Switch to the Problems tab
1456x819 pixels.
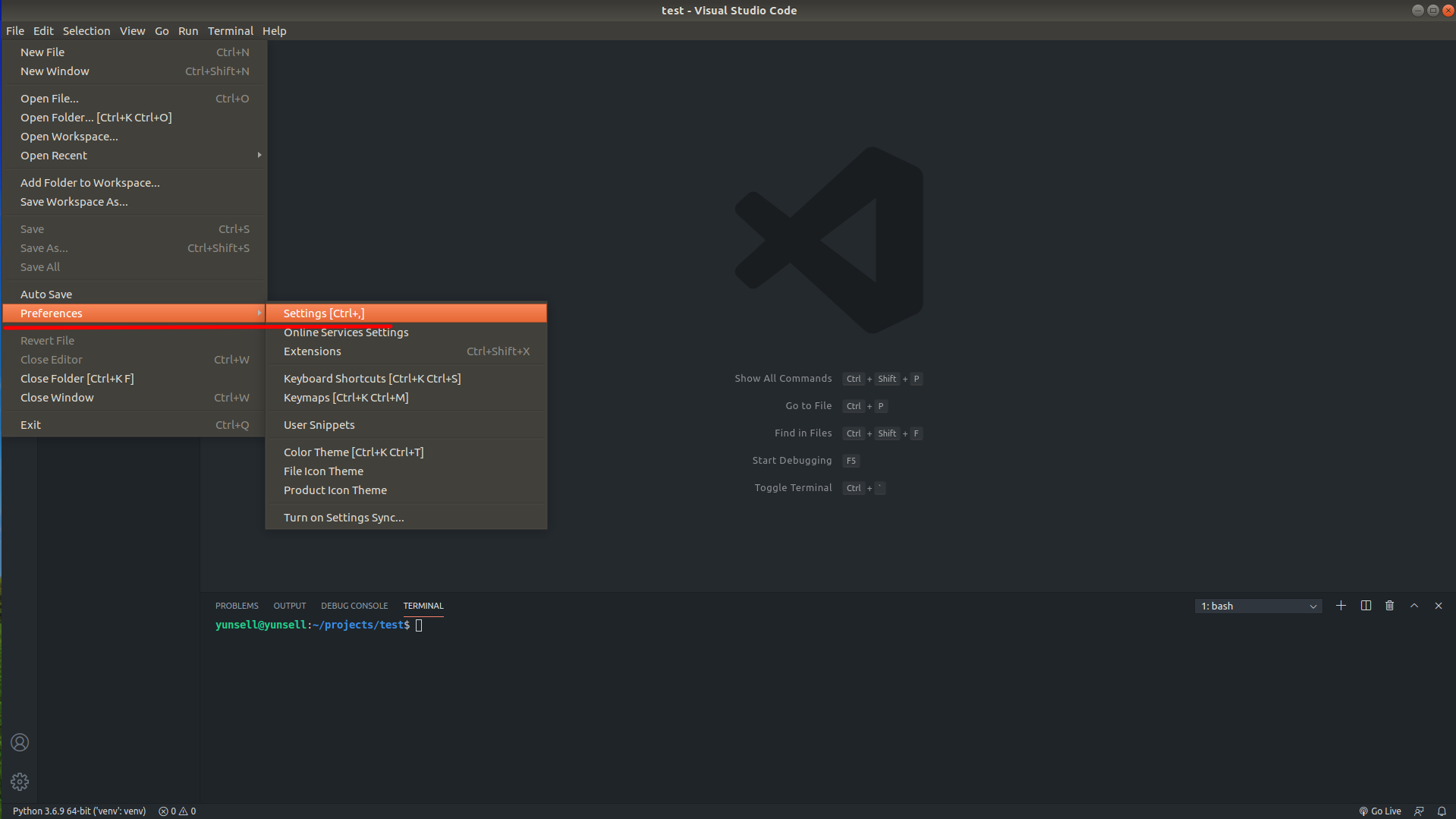[237, 606]
